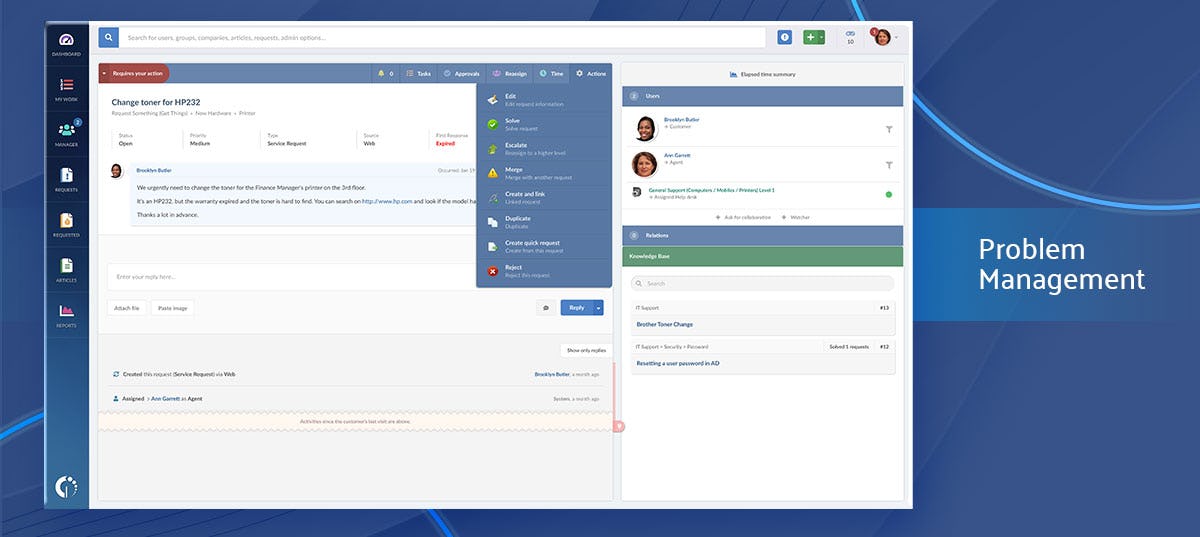Viewport: 1200px width, 537px height.
Task: Click the blue info icon in top bar
Action: [785, 37]
